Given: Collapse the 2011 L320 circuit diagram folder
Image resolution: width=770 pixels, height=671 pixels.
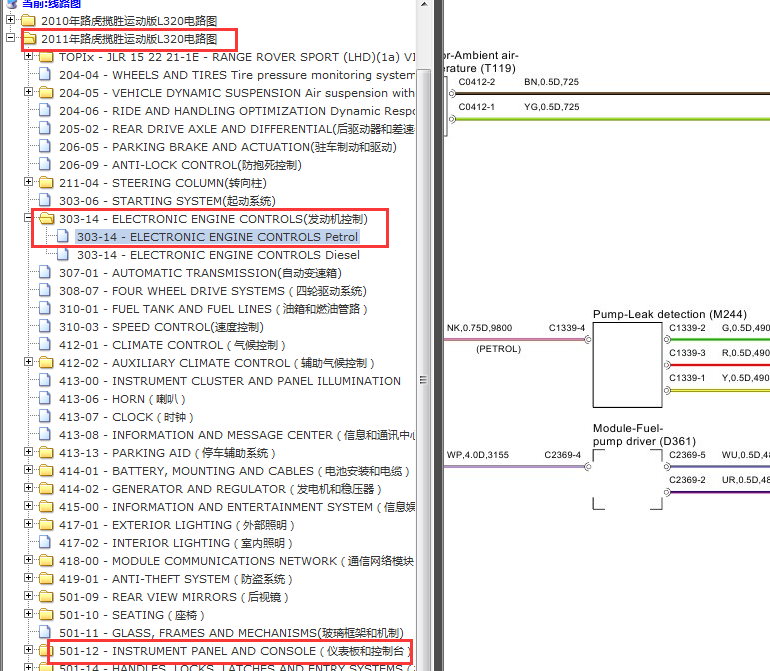Looking at the screenshot, I should pyautogui.click(x=10, y=37).
